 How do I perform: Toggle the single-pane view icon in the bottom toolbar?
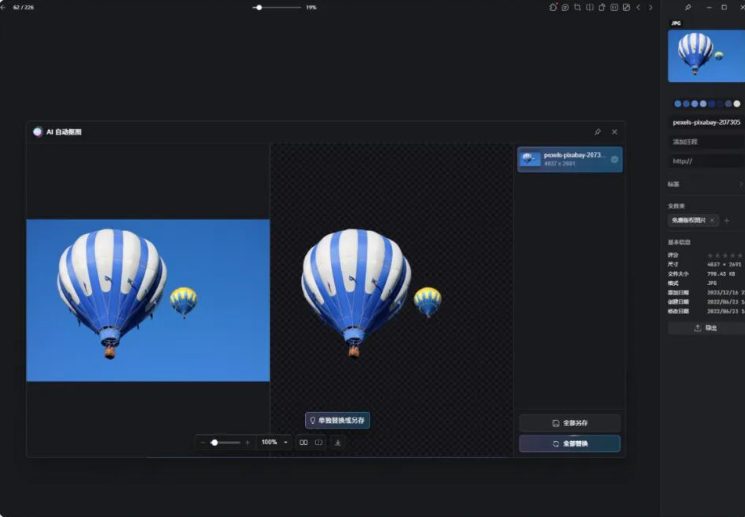pyautogui.click(x=319, y=442)
